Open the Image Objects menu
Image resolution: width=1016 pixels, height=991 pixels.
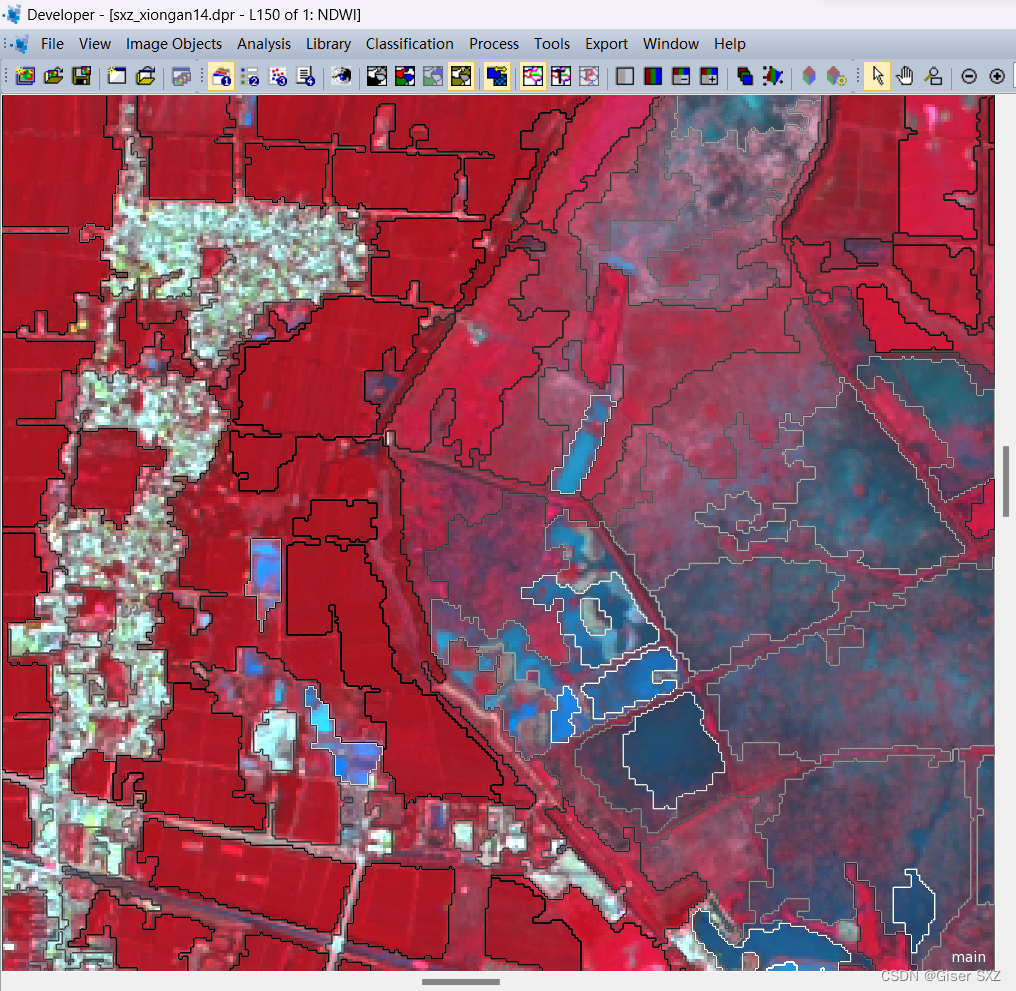pyautogui.click(x=174, y=44)
